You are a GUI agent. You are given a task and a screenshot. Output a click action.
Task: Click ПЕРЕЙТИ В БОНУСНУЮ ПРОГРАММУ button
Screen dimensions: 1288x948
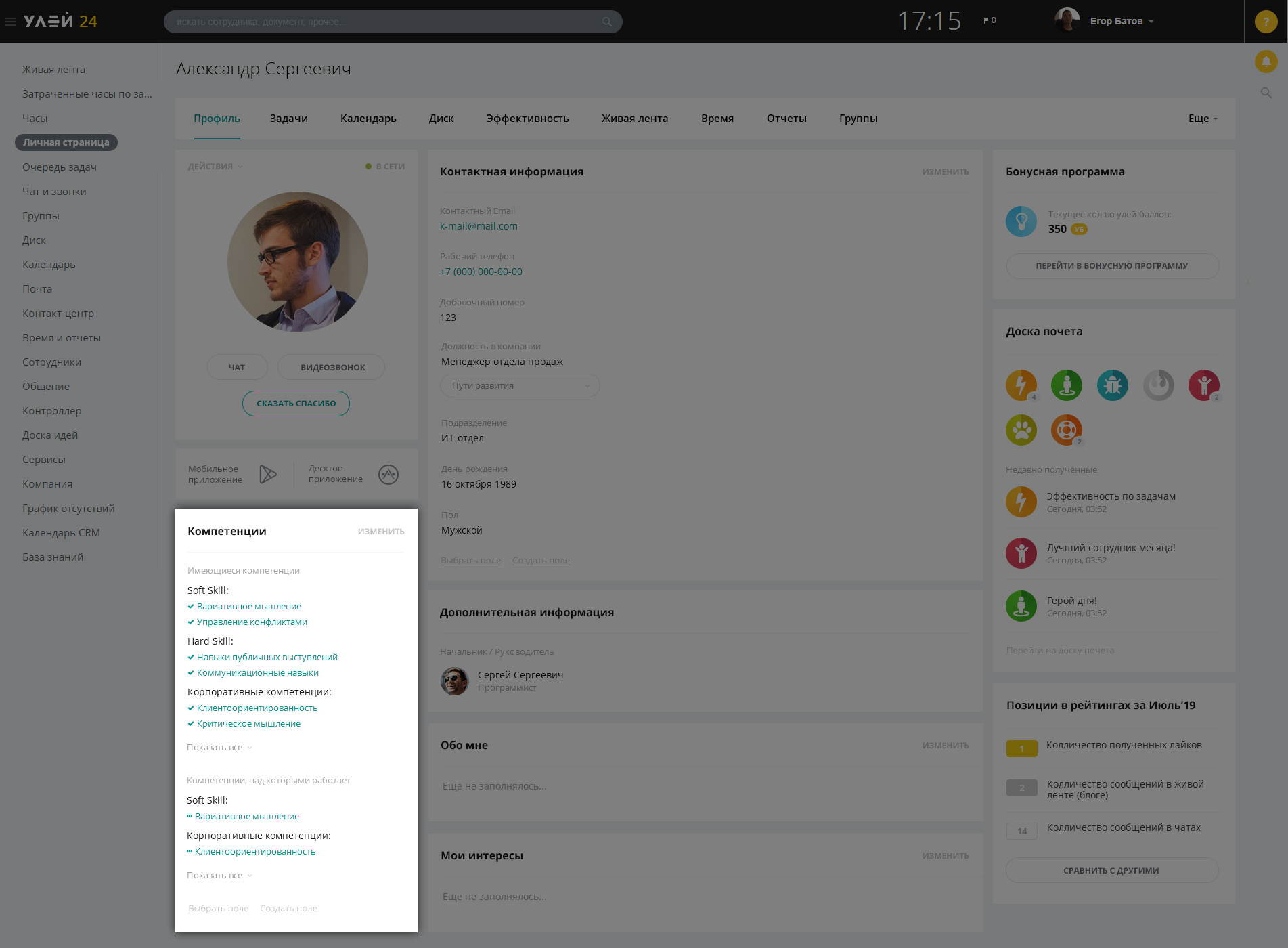tap(1112, 266)
